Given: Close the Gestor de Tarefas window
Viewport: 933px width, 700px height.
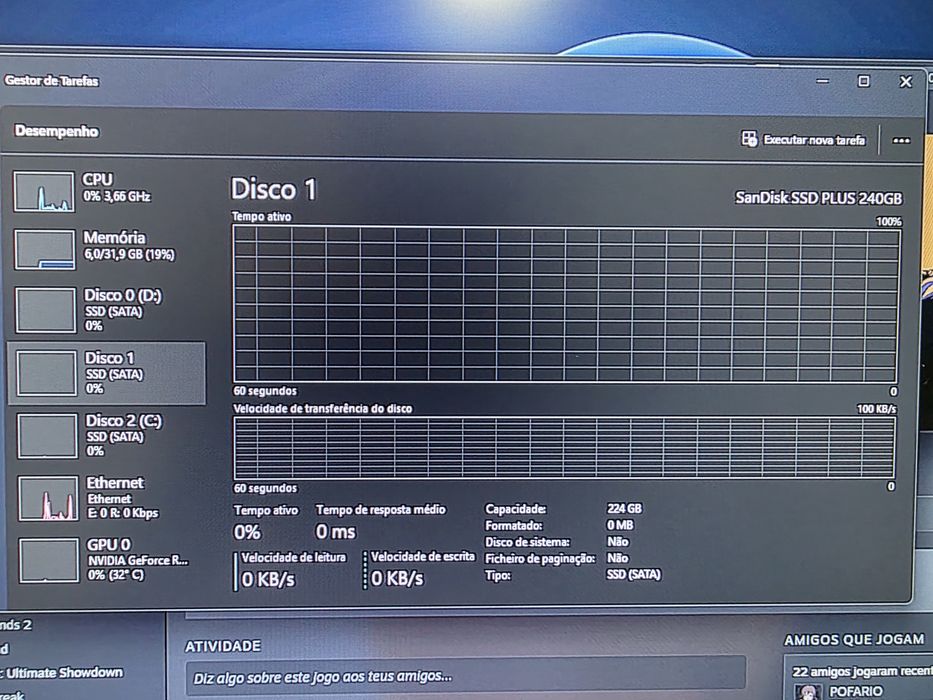Looking at the screenshot, I should 906,82.
